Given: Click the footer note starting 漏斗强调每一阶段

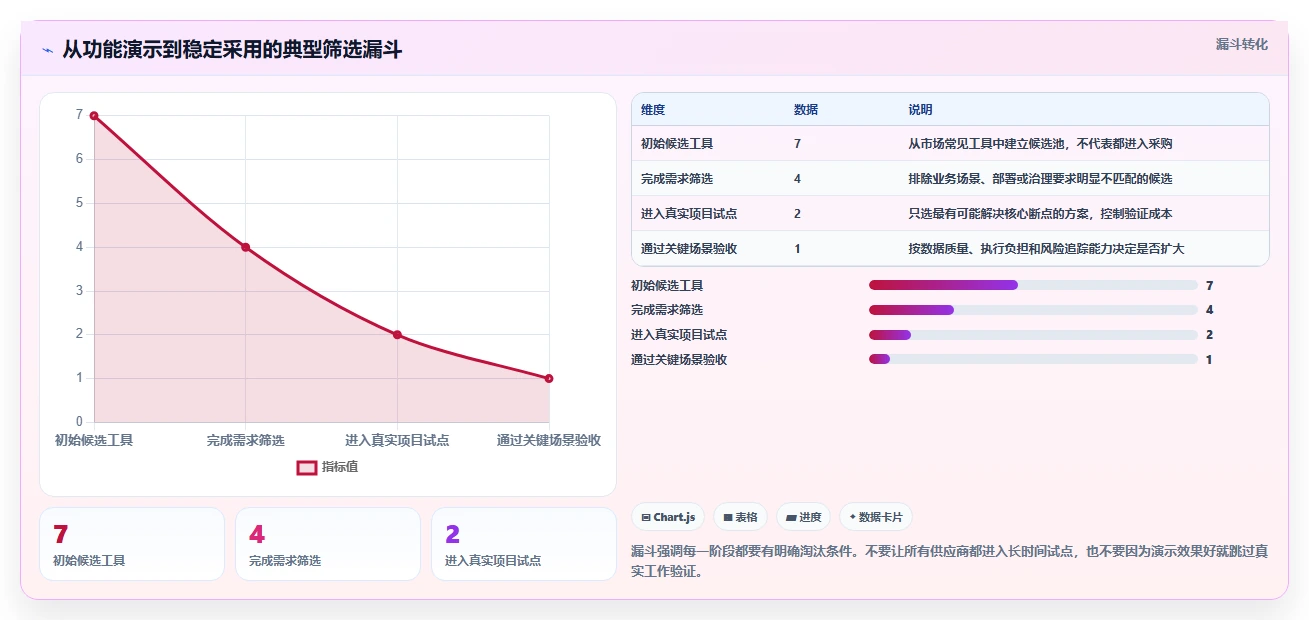Looking at the screenshot, I should click(950, 561).
